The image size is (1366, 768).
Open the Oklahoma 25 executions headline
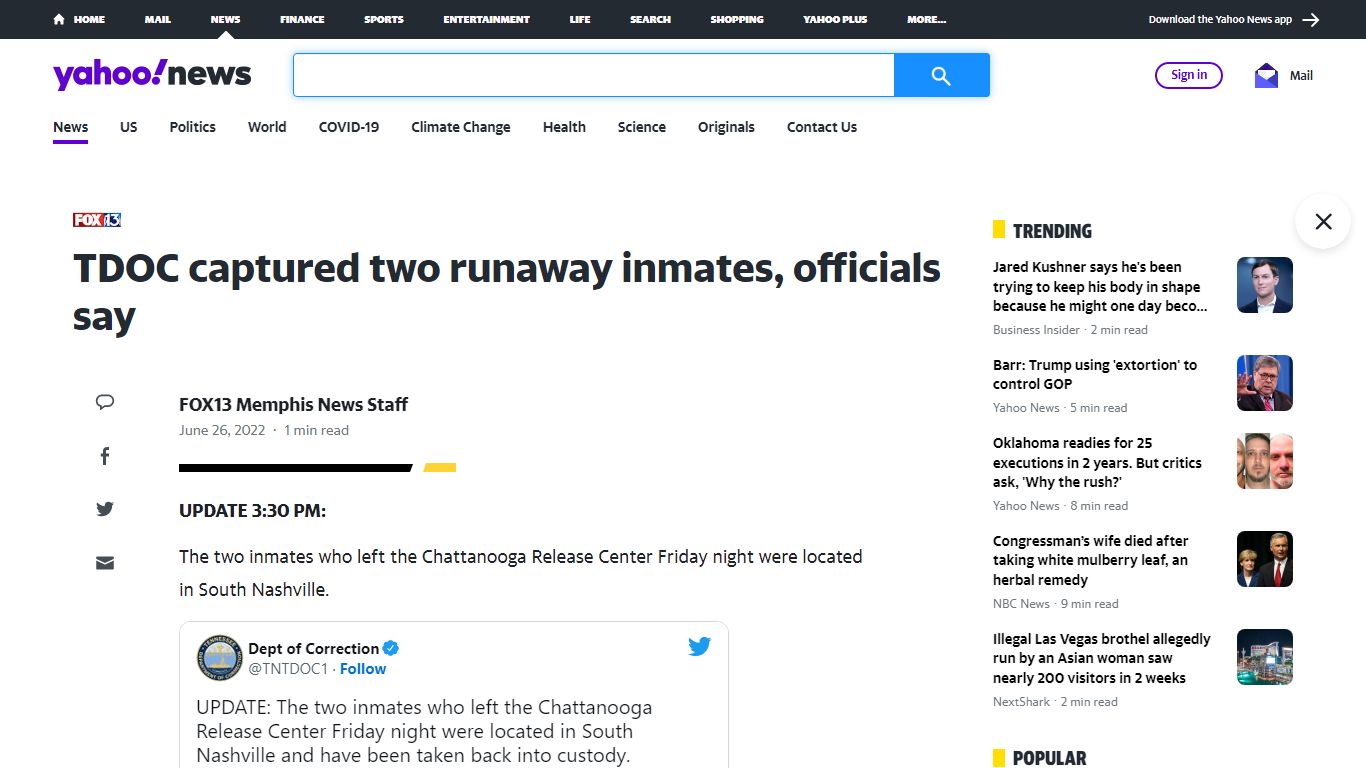pos(1097,463)
